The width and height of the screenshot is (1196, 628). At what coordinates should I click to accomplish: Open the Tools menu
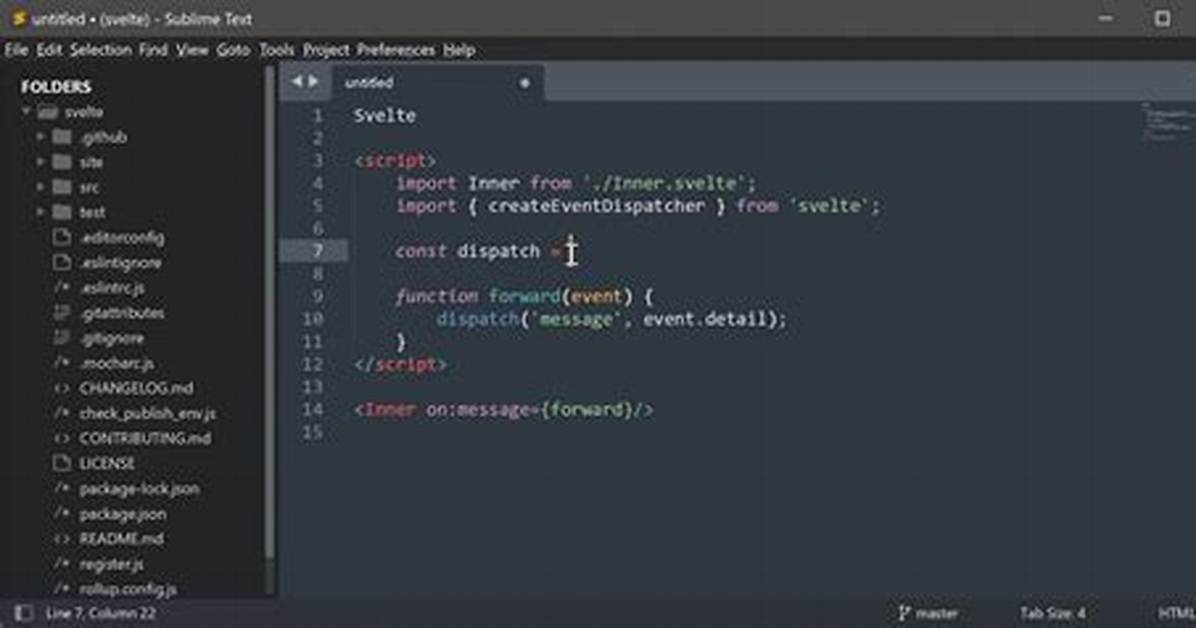(276, 50)
